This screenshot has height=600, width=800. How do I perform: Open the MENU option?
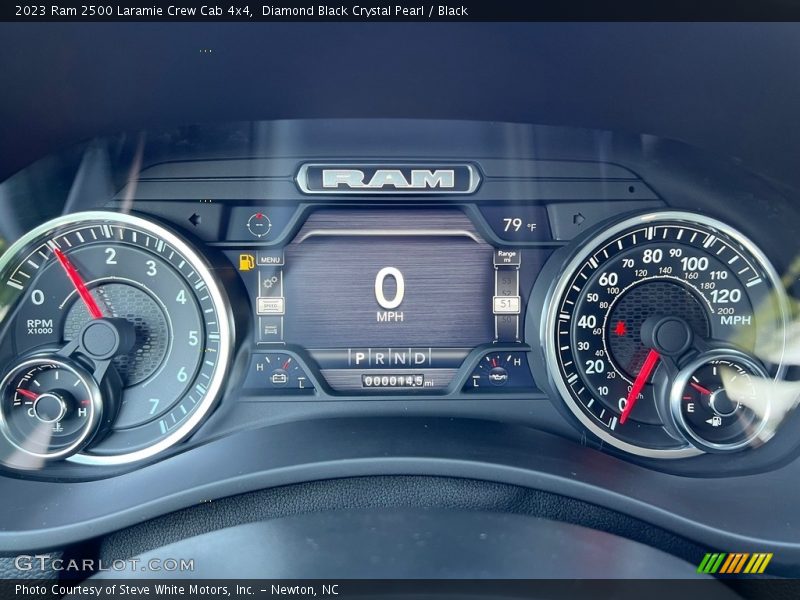pos(270,259)
